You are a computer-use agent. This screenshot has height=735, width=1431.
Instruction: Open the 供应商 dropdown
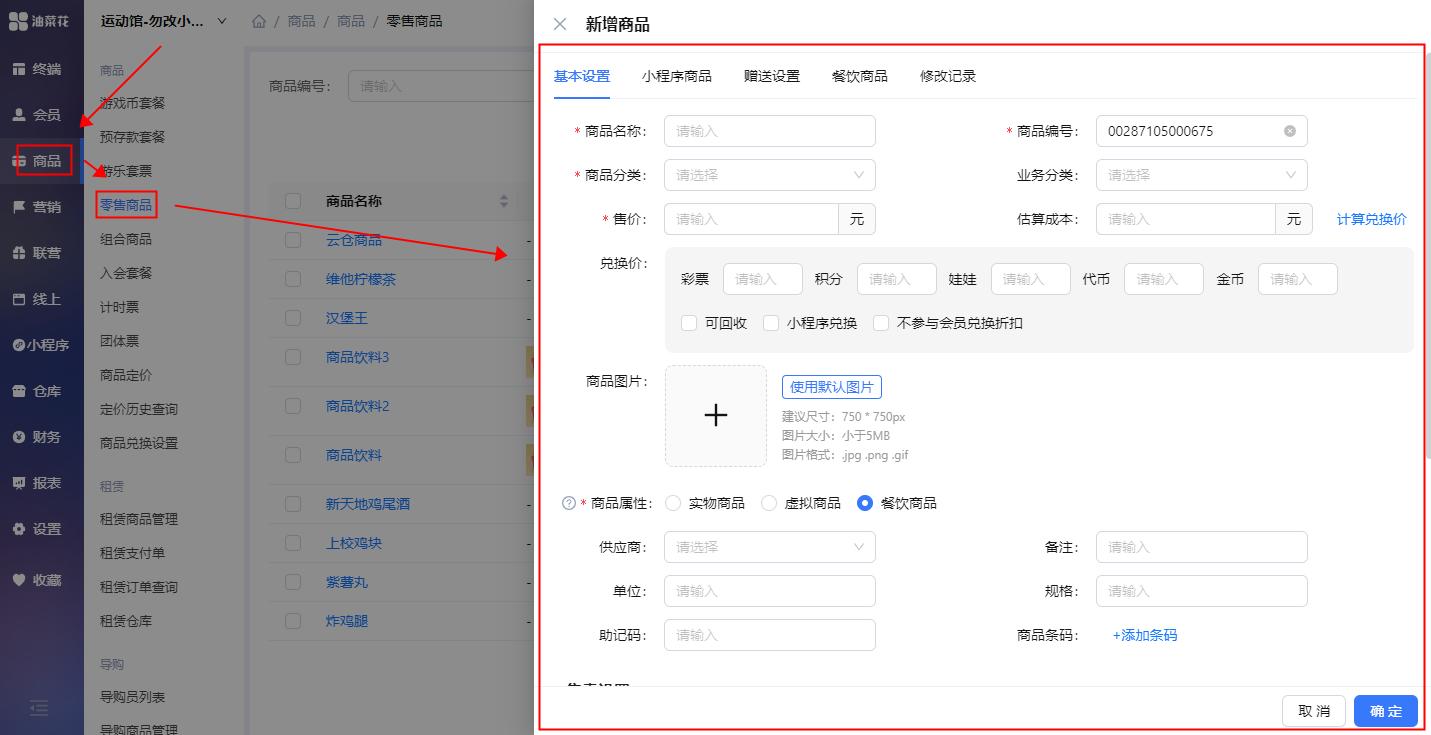pos(770,547)
